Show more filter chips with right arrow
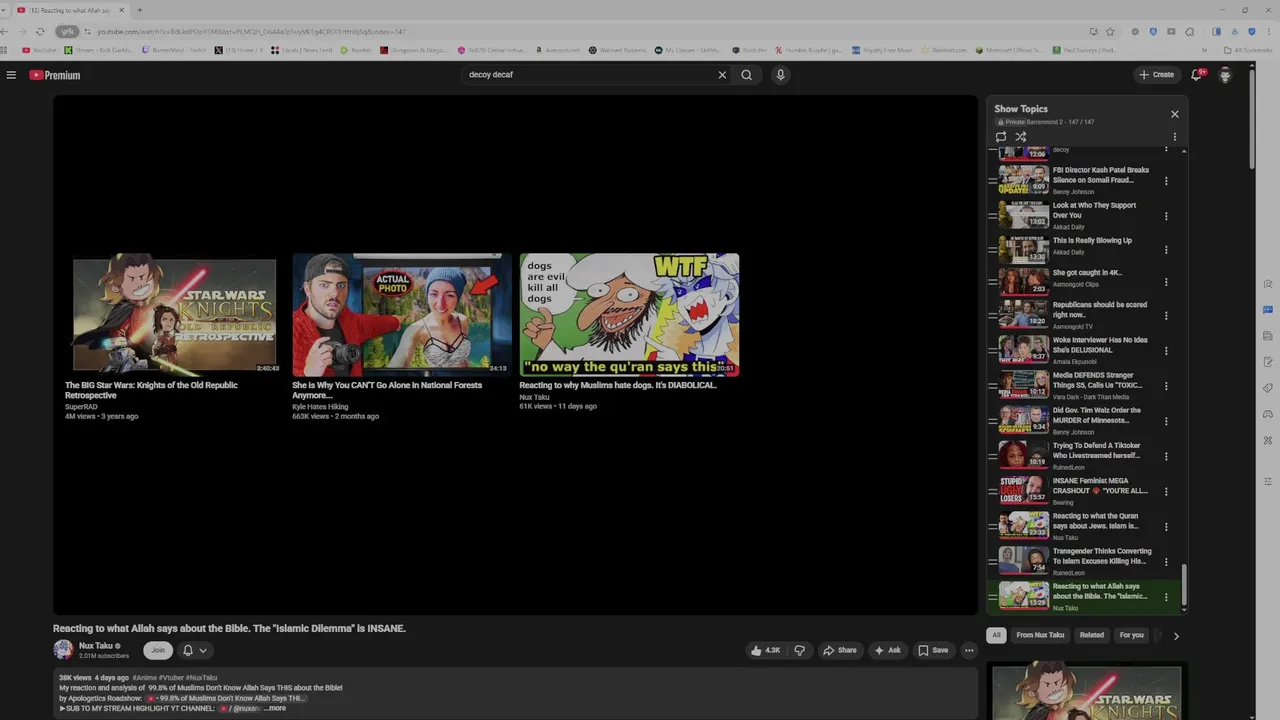The width and height of the screenshot is (1280, 720). (1176, 635)
